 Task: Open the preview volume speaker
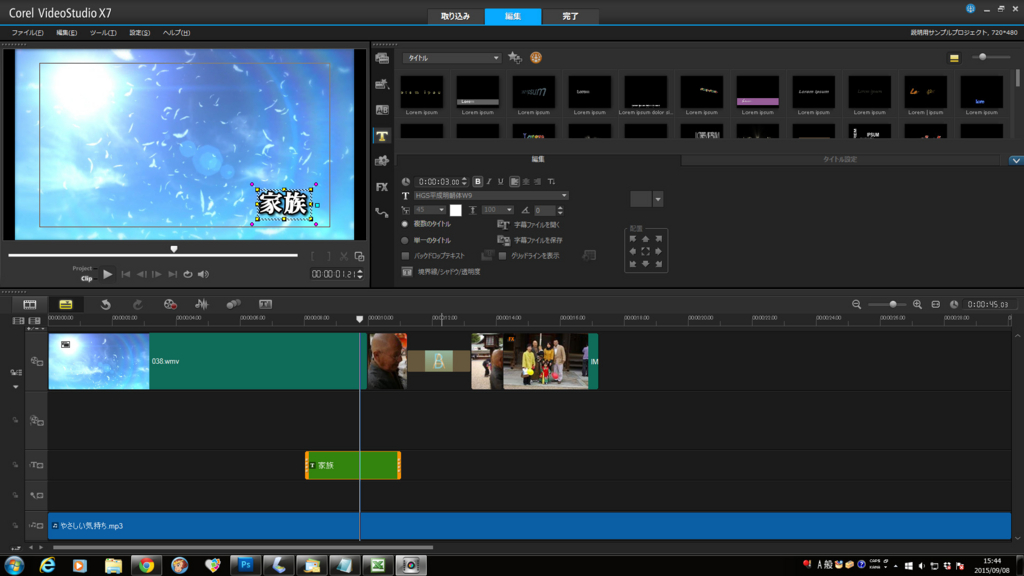204,274
